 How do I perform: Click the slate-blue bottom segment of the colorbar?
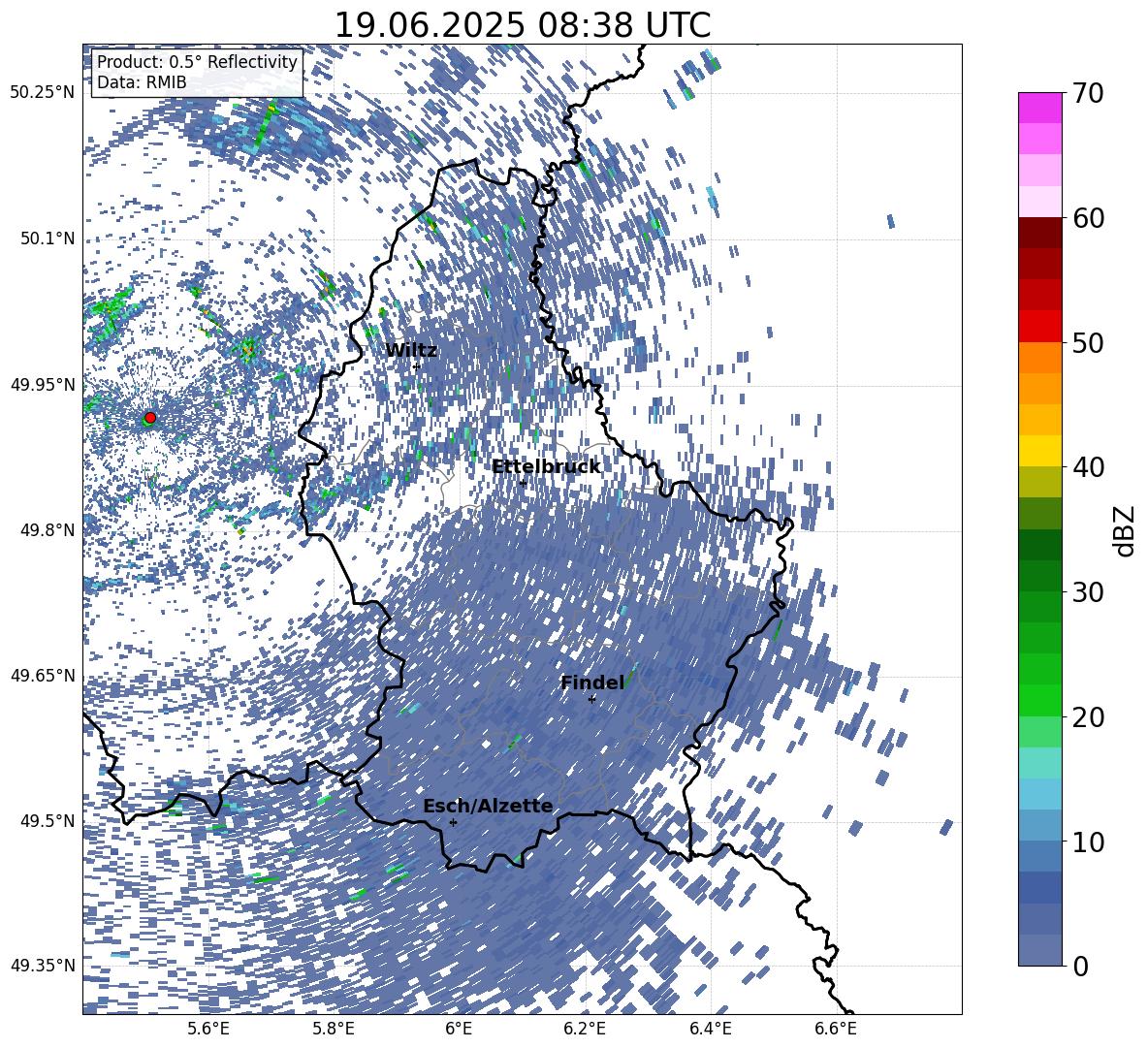click(x=1039, y=950)
